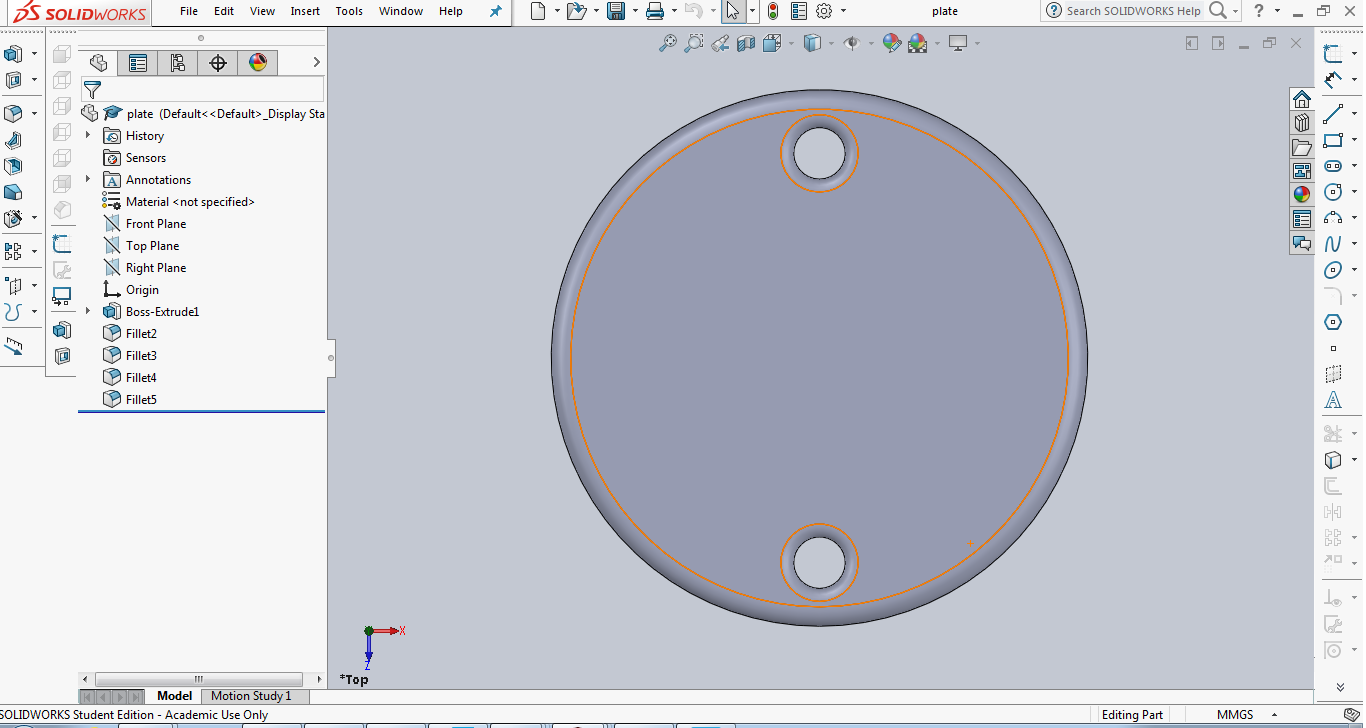
Task: Select the sketch Text tool
Action: tap(1332, 400)
